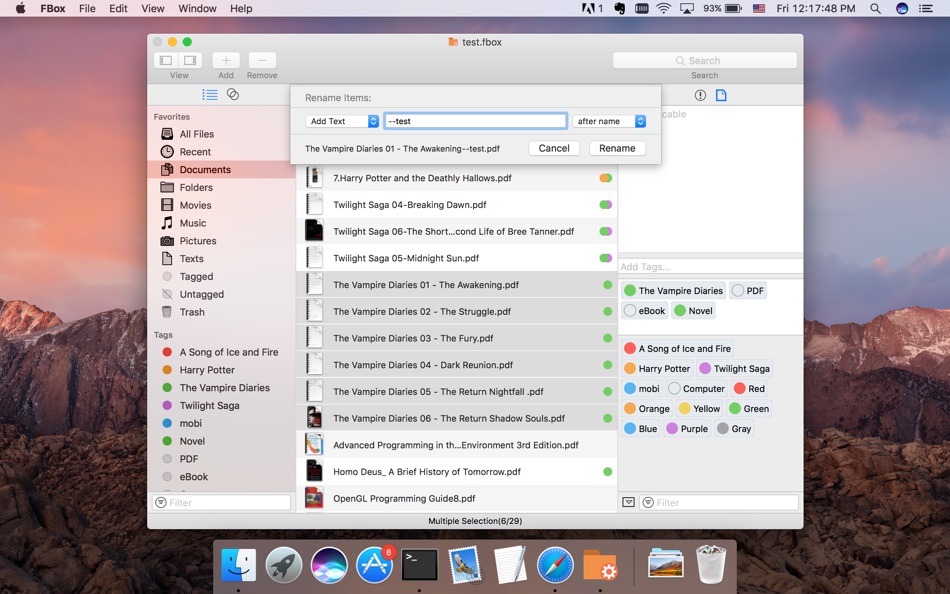Select Homo Deus_ A Brief History of Tomorrow.pdf
Image resolution: width=950 pixels, height=594 pixels.
[x=457, y=472]
